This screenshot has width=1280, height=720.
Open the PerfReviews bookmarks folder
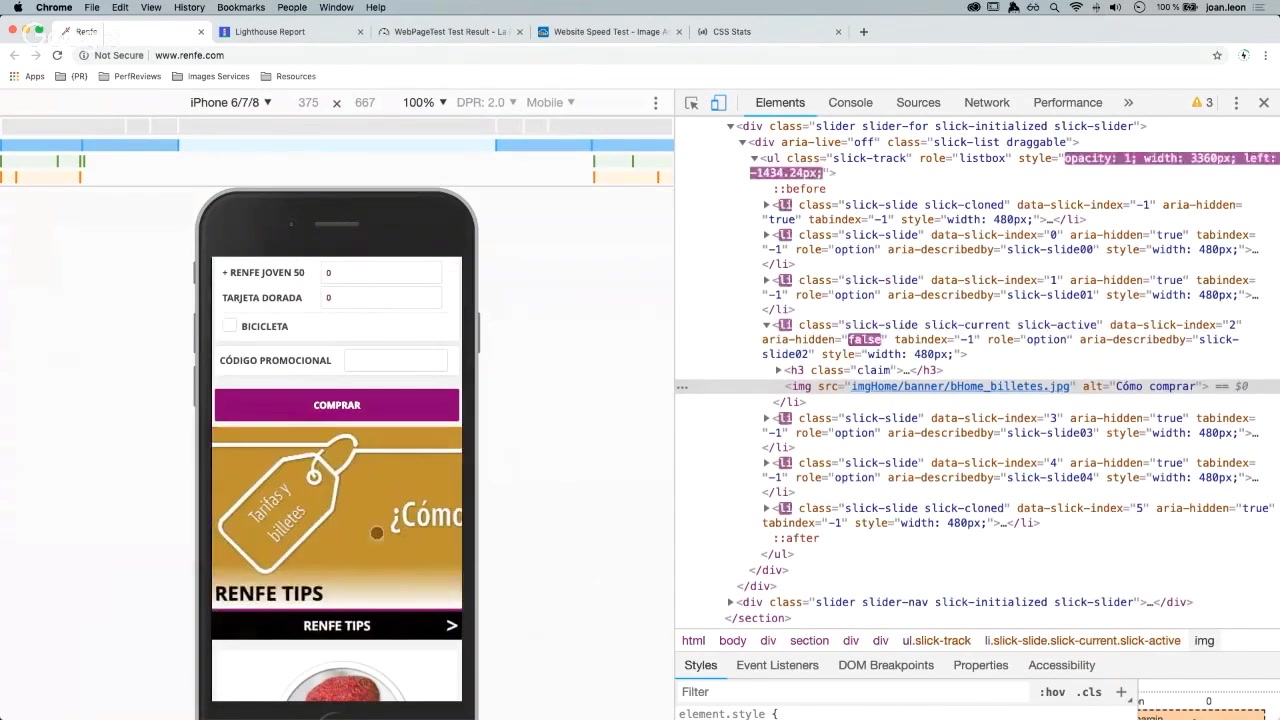130,77
